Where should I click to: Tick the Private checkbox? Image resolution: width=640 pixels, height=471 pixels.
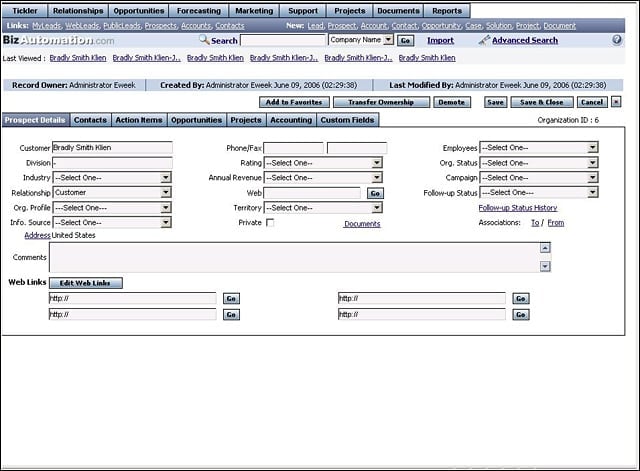270,222
